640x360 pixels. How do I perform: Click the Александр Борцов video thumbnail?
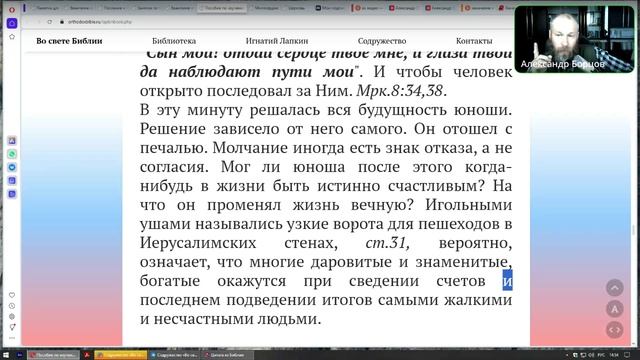pos(574,39)
